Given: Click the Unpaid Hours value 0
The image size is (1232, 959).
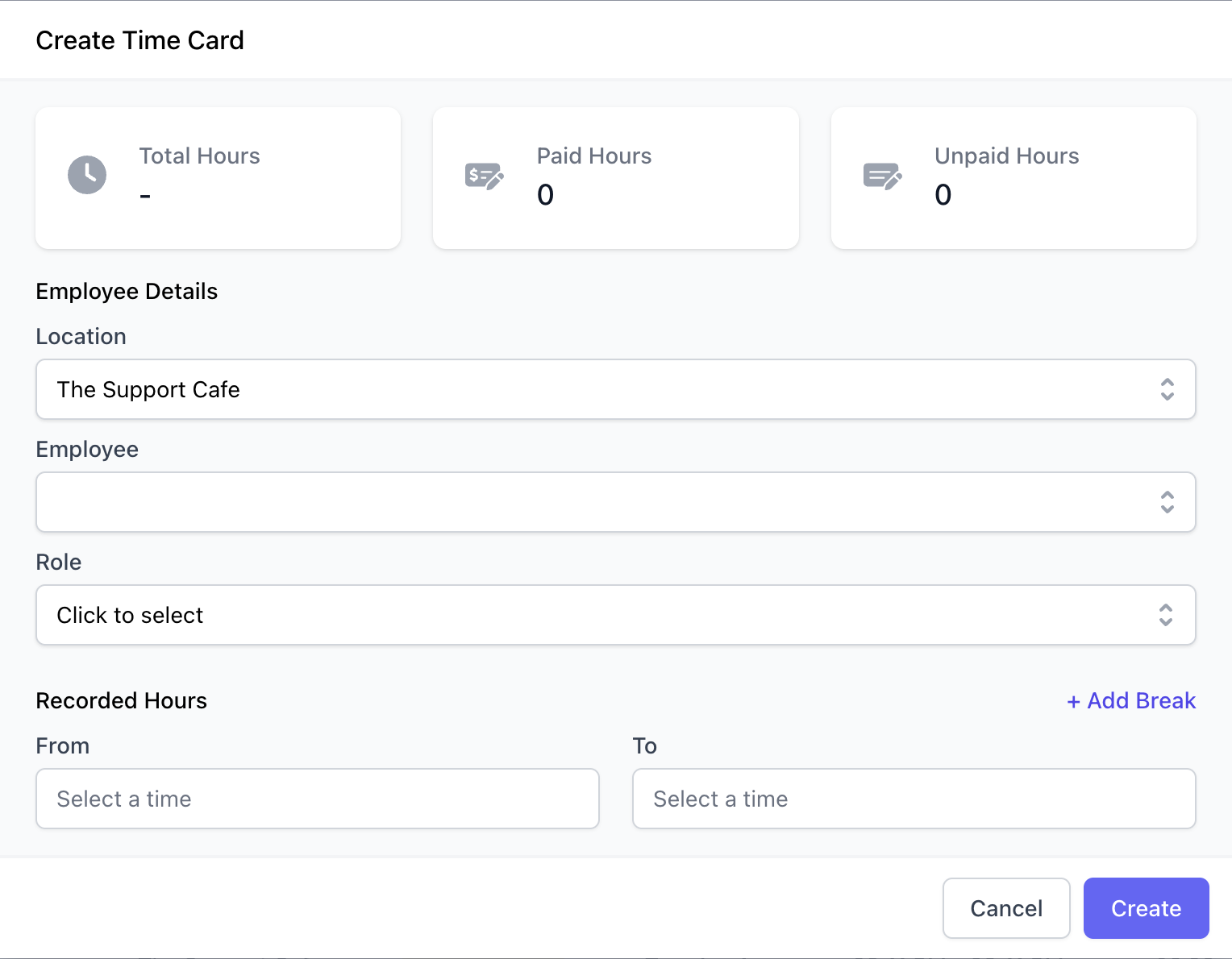Looking at the screenshot, I should coord(943,194).
